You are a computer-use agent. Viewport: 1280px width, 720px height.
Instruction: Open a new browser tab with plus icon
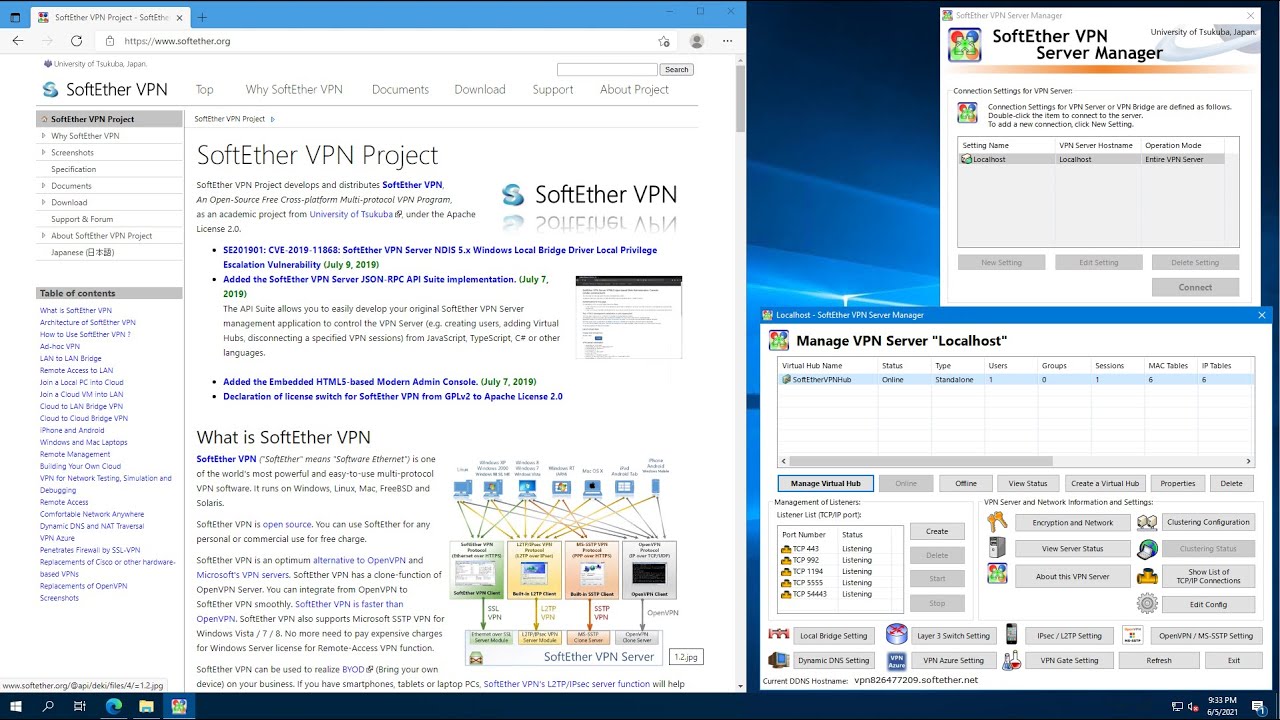click(202, 17)
